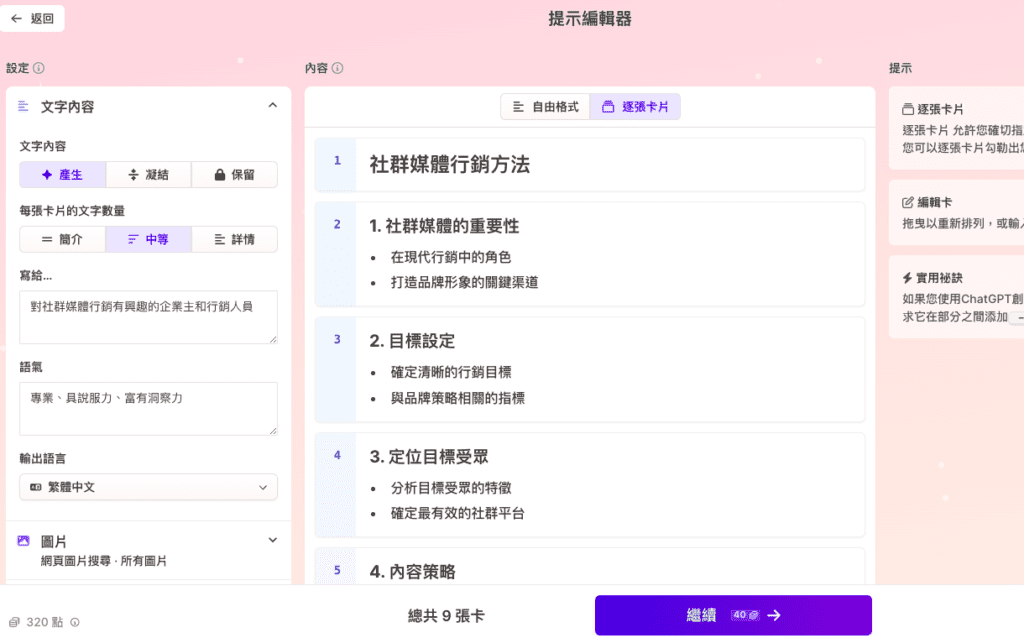1024x638 pixels.
Task: Click the 實用秘訣 lightning icon
Action: coord(907,277)
